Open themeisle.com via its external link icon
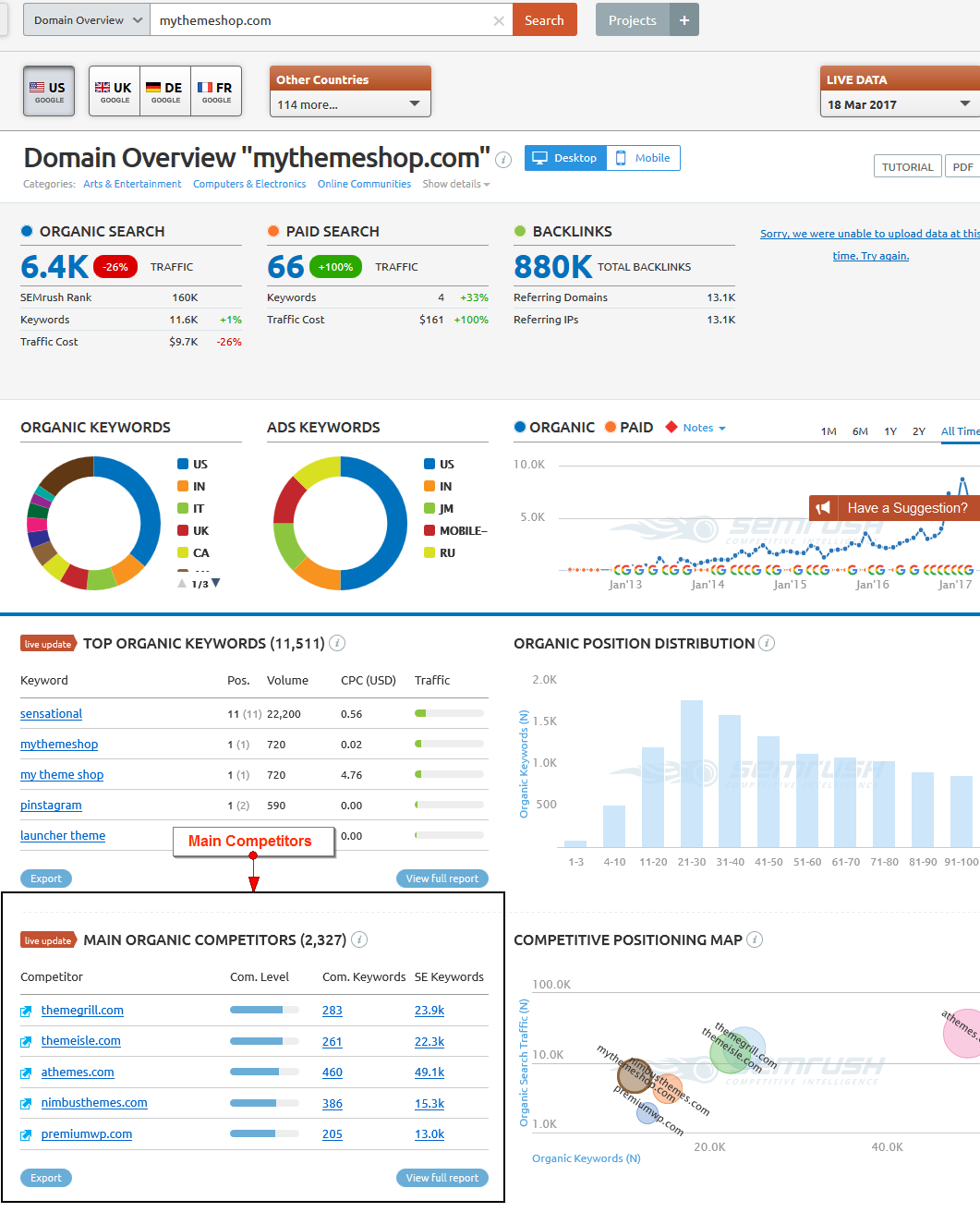 click(x=26, y=1042)
